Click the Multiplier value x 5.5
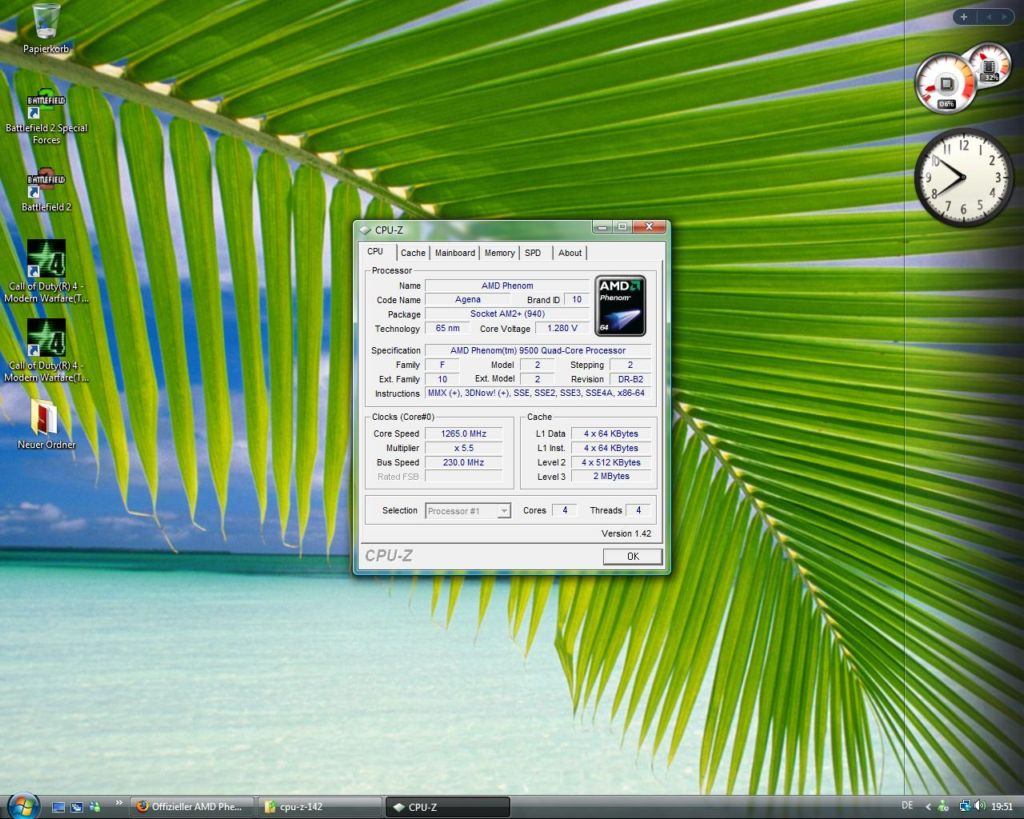 (464, 448)
